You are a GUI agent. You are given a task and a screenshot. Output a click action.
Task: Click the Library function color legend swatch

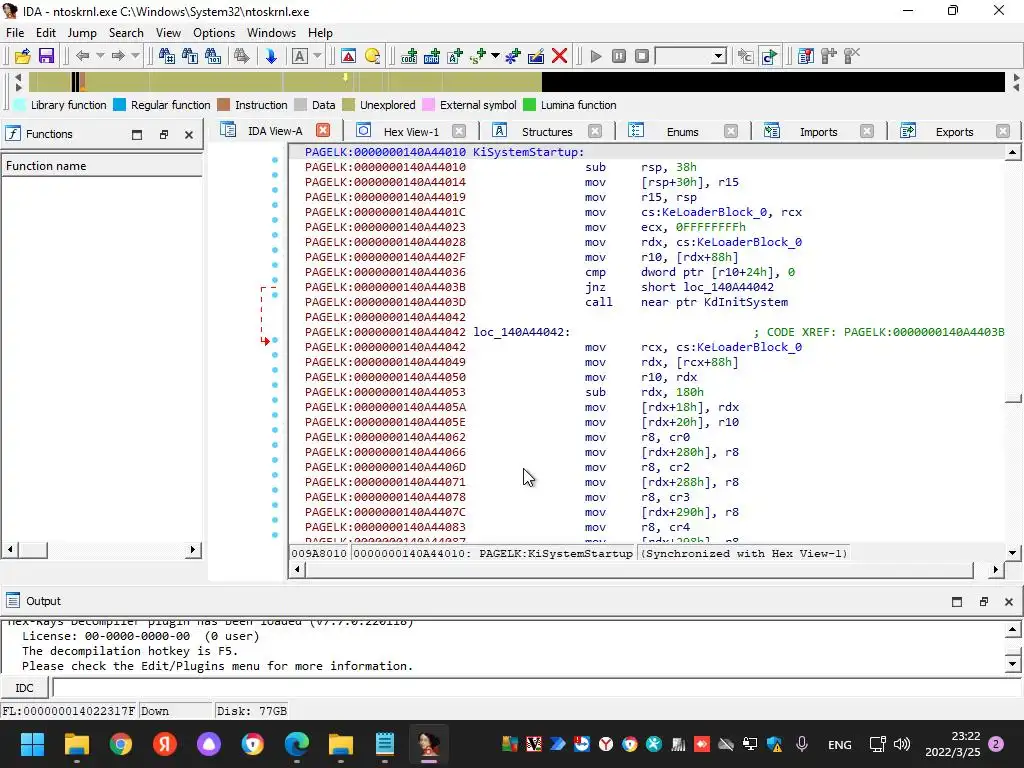tap(20, 105)
